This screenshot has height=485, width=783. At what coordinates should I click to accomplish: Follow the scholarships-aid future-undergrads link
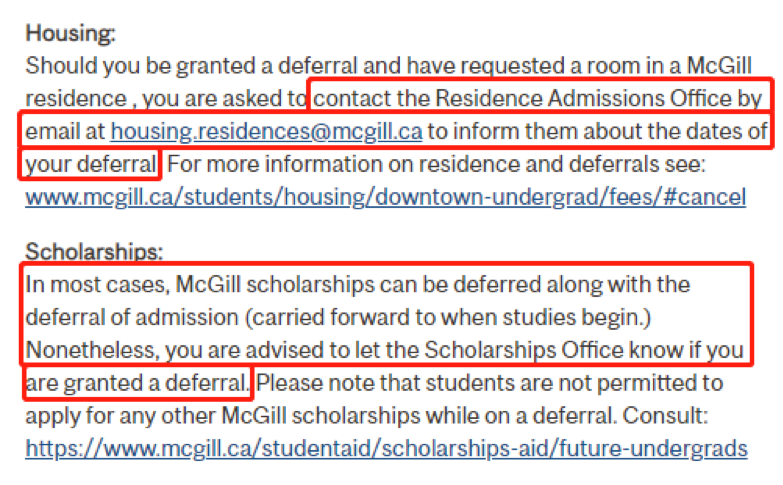tap(387, 449)
